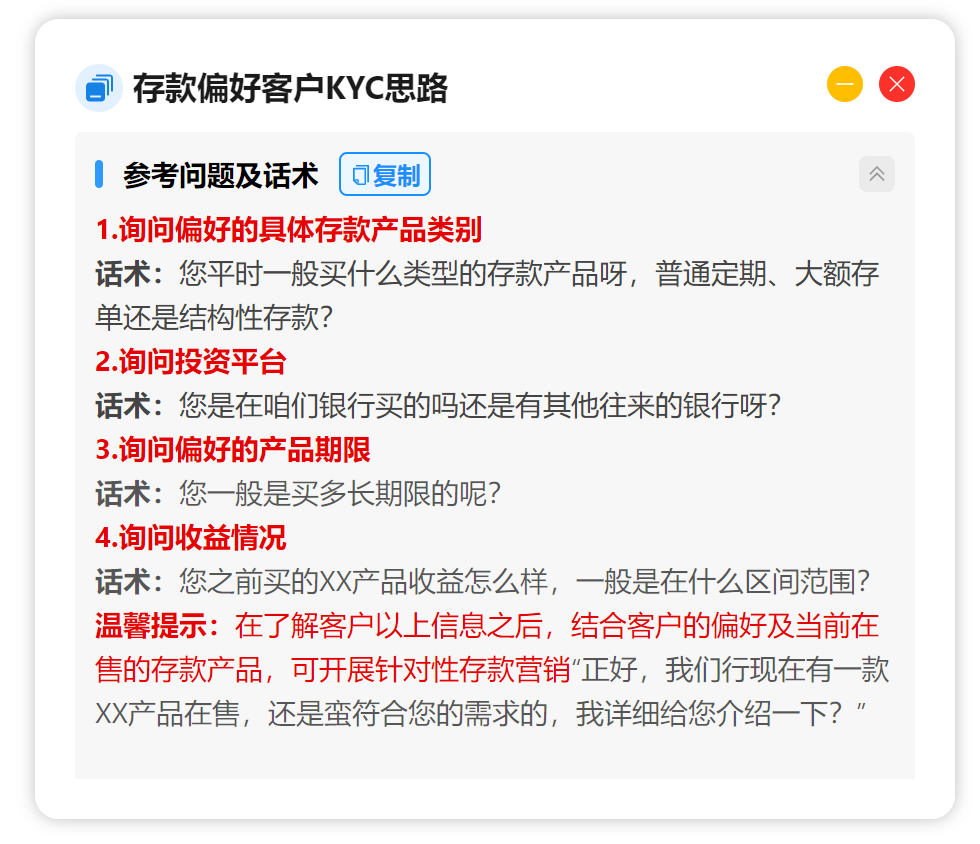The width and height of the screenshot is (980, 844).
Task: Click heading 3.询问偏好的产品期限
Action: (232, 450)
